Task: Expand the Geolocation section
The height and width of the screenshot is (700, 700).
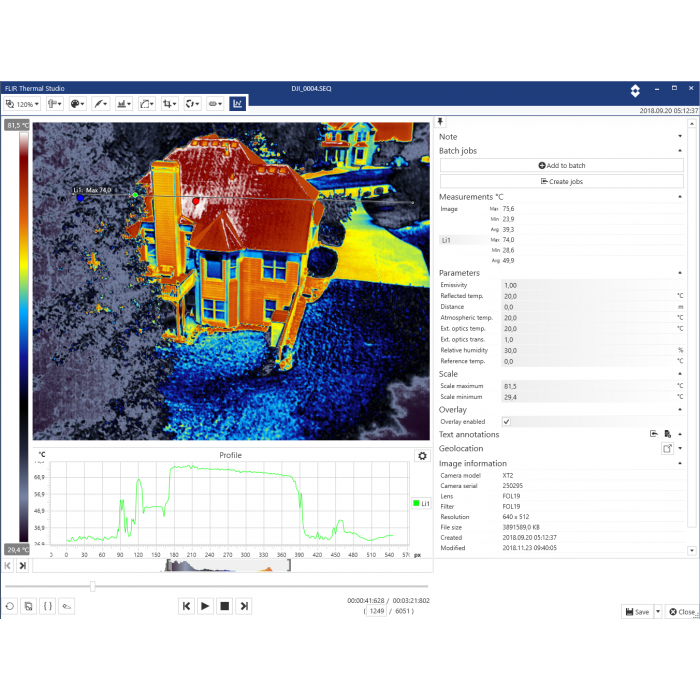Action: click(680, 448)
